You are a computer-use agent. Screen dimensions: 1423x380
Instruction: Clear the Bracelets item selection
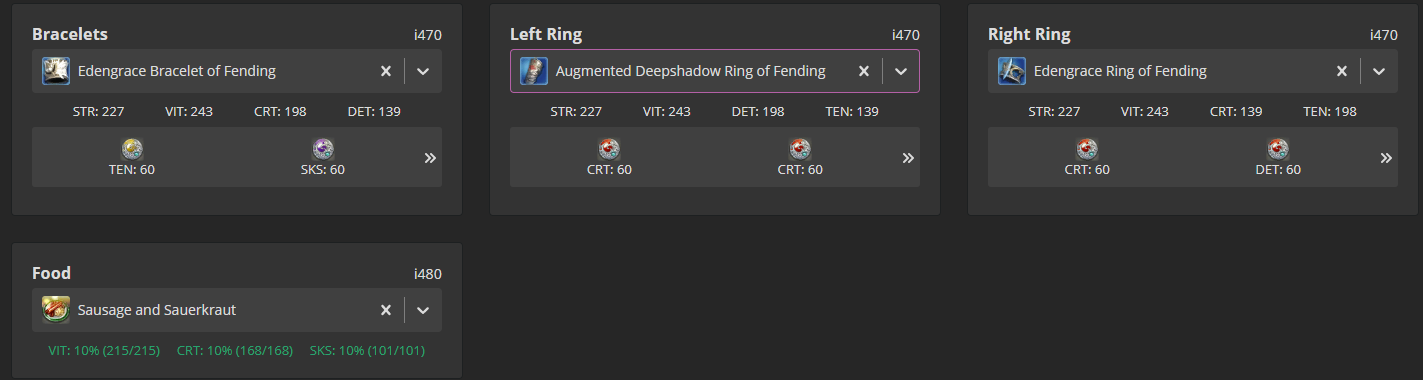coord(386,71)
